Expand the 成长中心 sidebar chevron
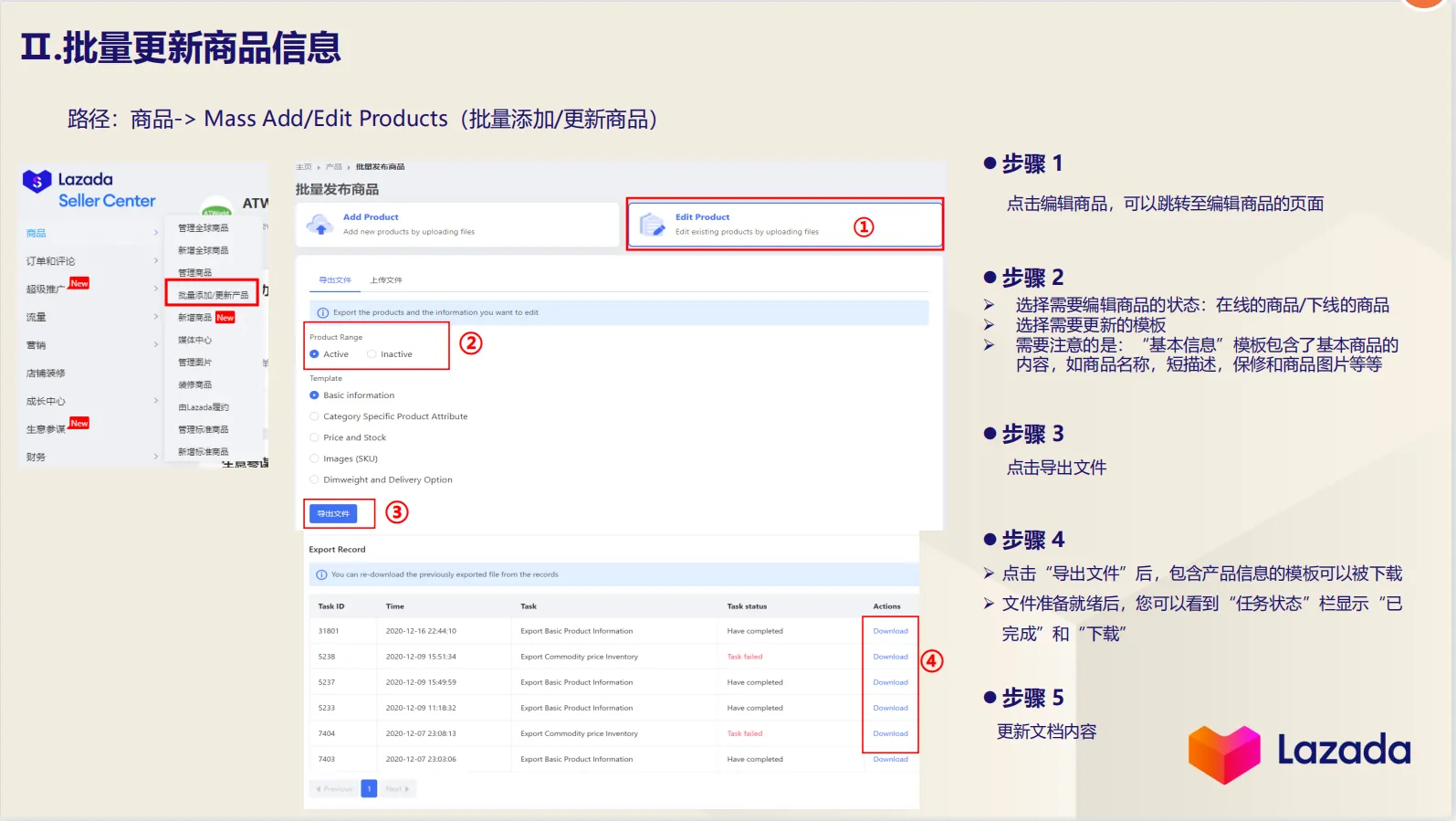Screen dimensions: 1456x821 (156, 401)
